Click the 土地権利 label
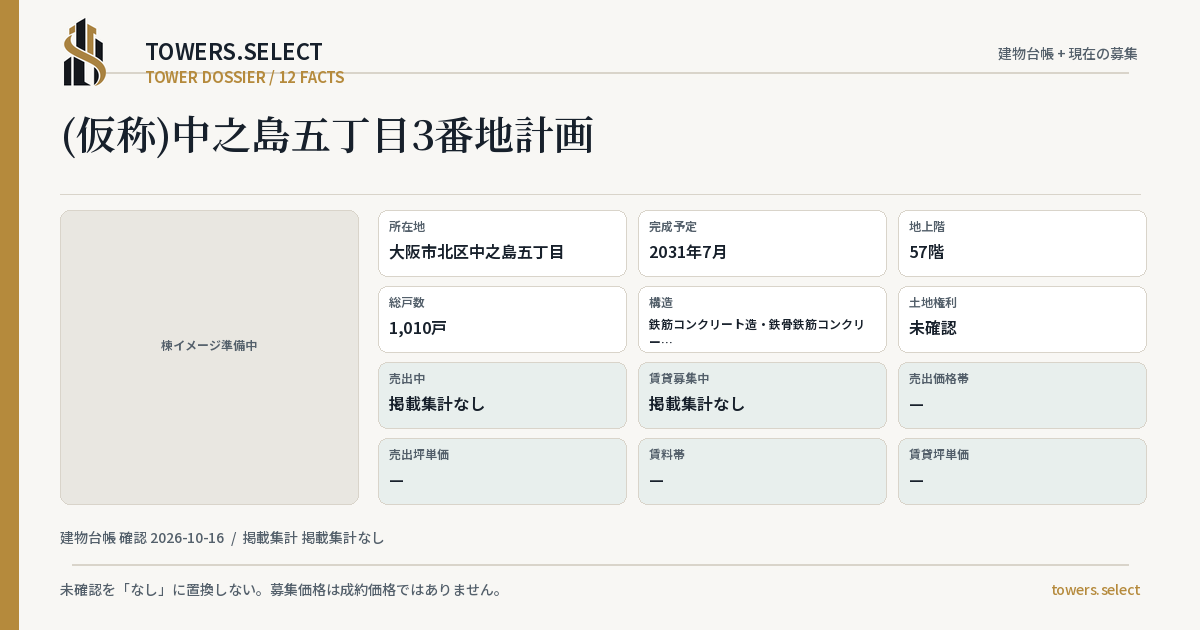 933,302
